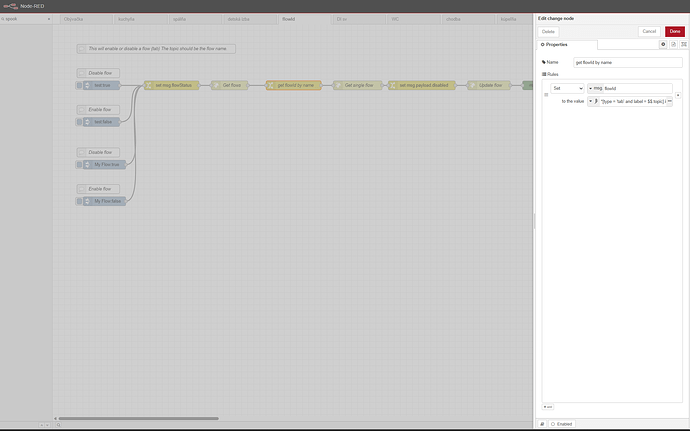Open the node description document icon

pos(673,44)
